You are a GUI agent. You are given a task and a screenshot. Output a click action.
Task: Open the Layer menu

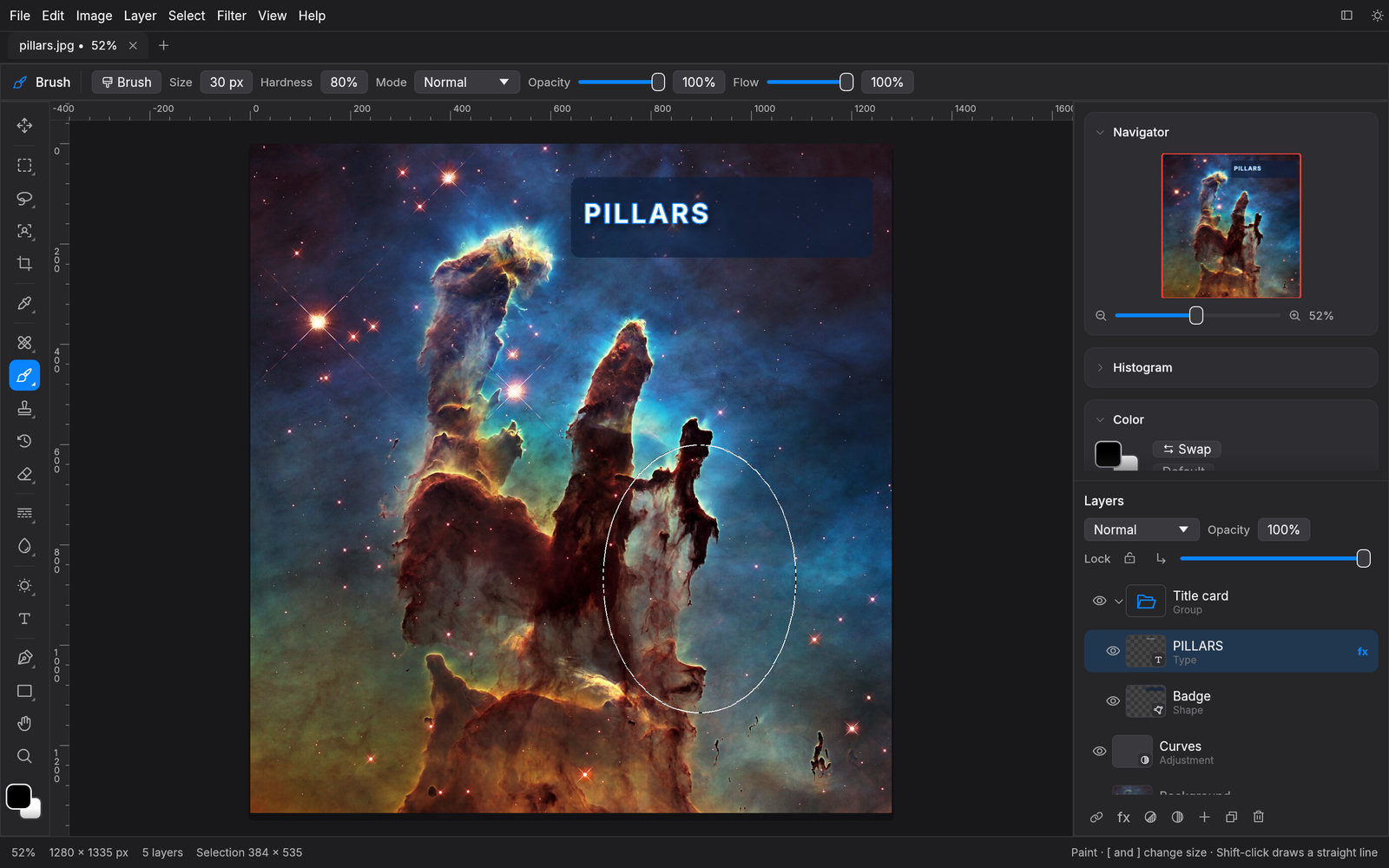[x=140, y=16]
